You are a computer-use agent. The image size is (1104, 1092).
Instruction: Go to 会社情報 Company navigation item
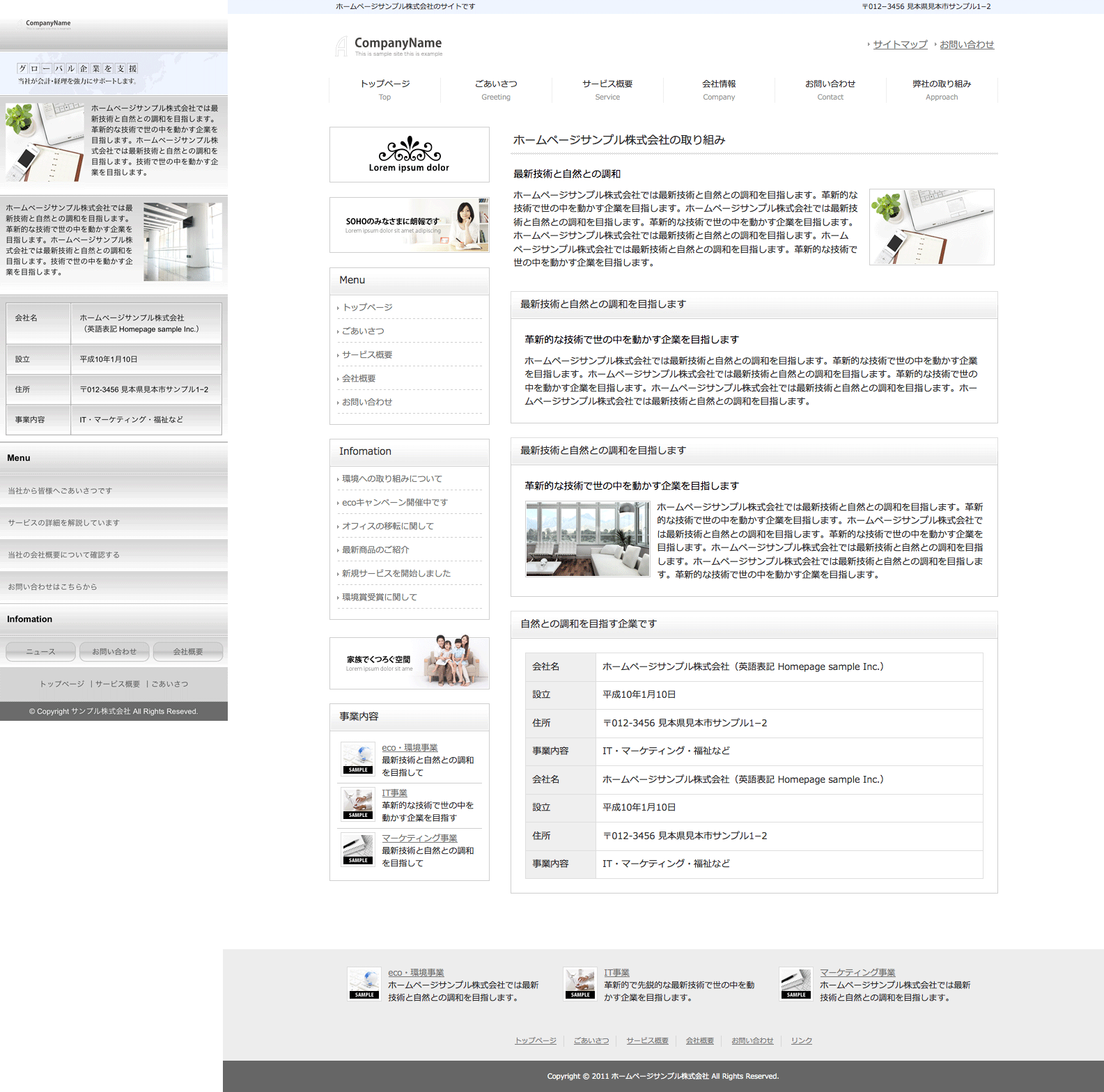tap(719, 90)
